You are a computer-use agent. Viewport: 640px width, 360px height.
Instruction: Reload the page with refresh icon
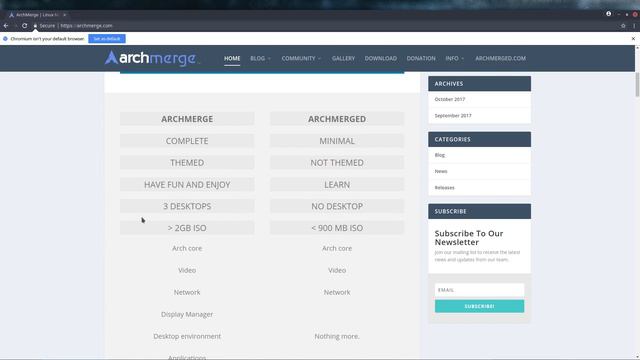[24, 26]
